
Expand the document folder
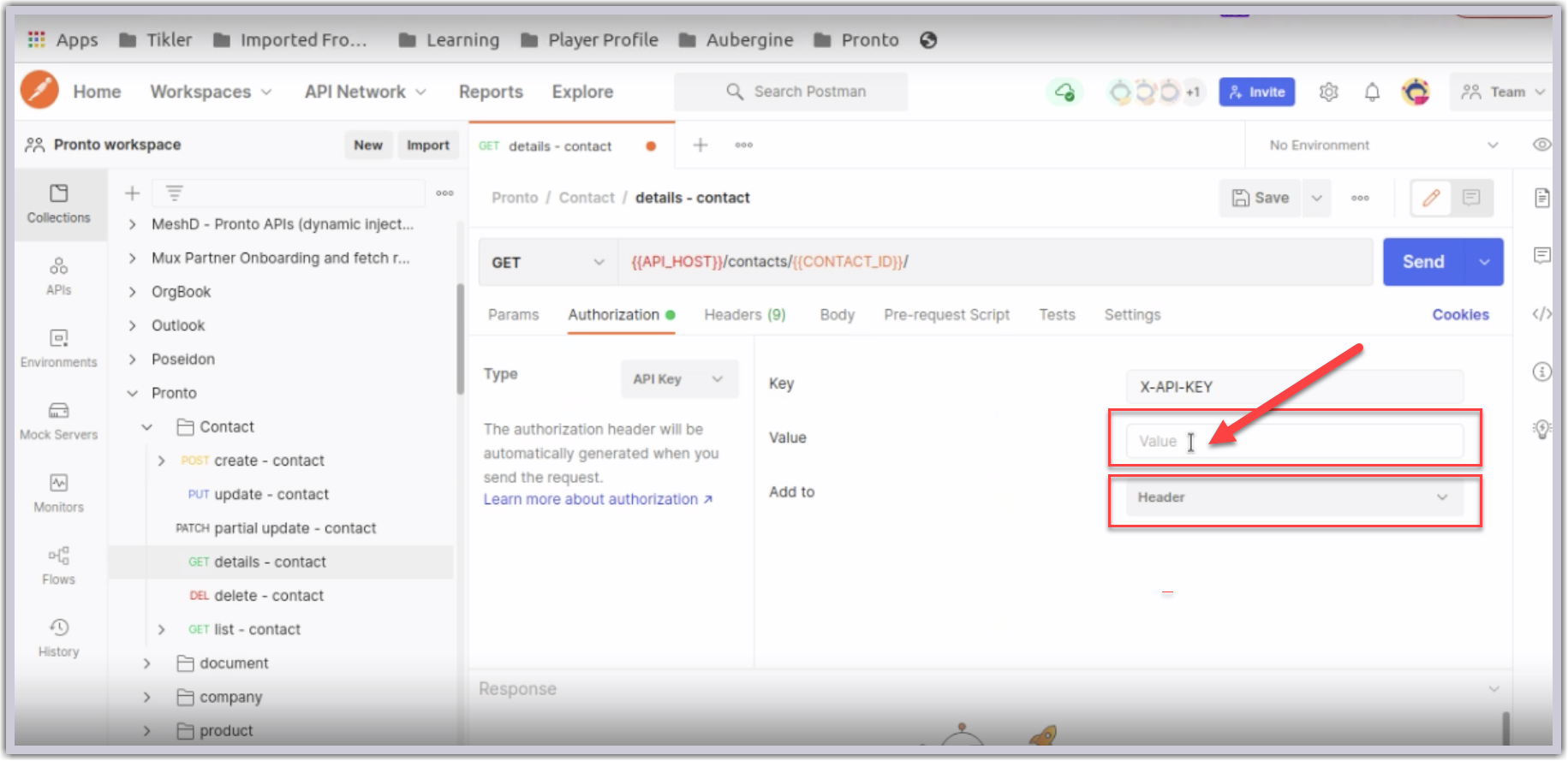(146, 663)
